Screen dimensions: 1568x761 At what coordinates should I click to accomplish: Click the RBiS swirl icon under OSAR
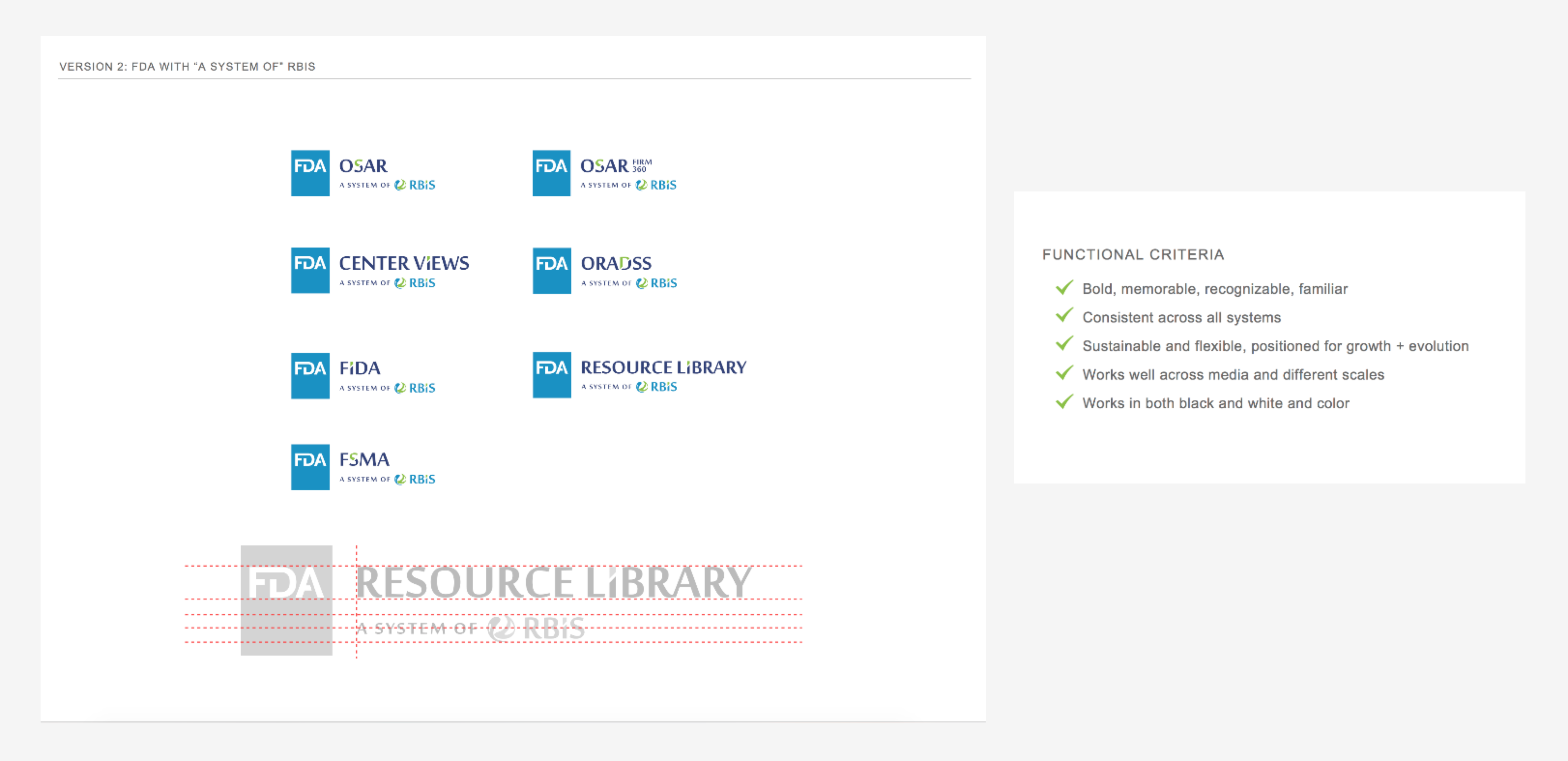pos(400,185)
